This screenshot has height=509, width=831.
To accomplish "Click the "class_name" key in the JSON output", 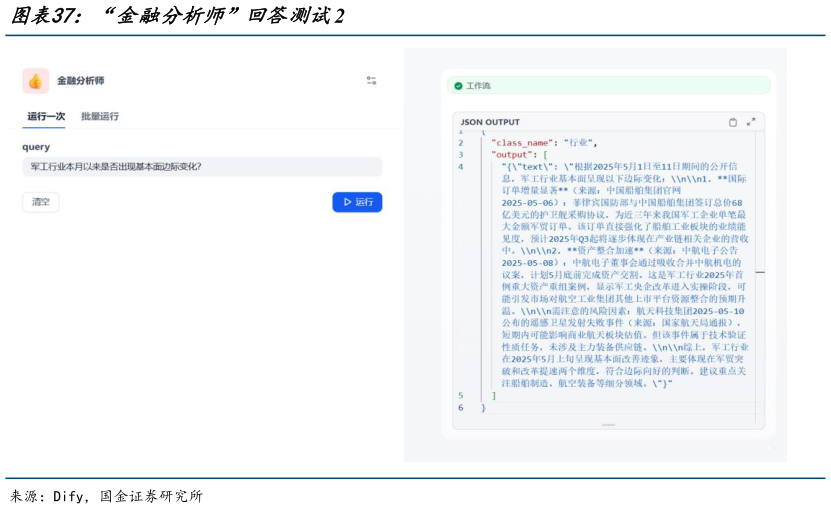I will click(522, 143).
